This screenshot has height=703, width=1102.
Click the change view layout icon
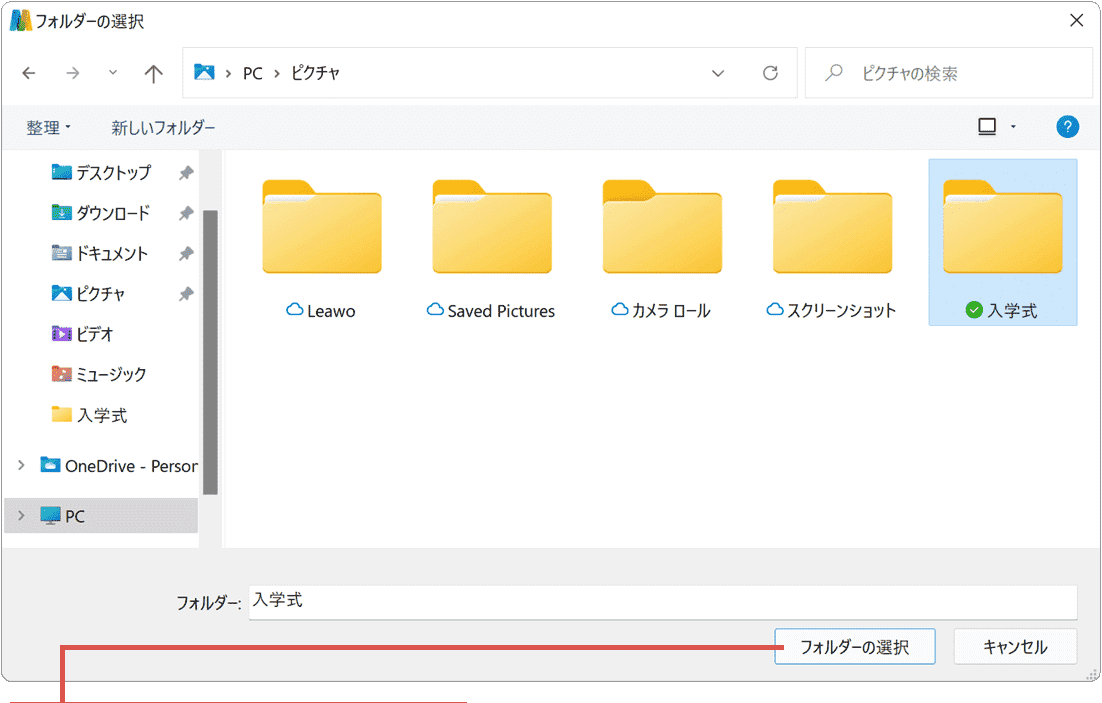(987, 127)
